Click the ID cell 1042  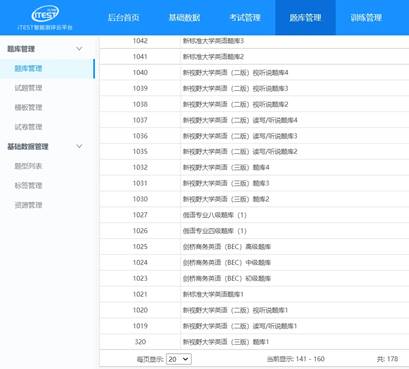140,41
